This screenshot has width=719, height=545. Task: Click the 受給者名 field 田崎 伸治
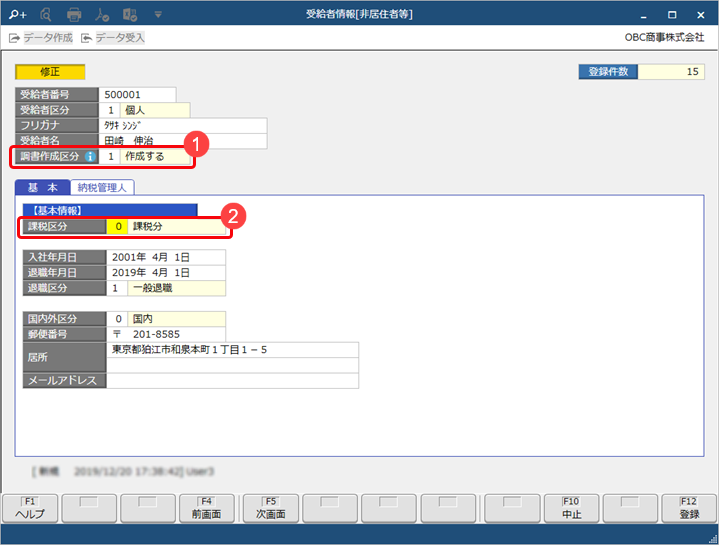tap(183, 141)
